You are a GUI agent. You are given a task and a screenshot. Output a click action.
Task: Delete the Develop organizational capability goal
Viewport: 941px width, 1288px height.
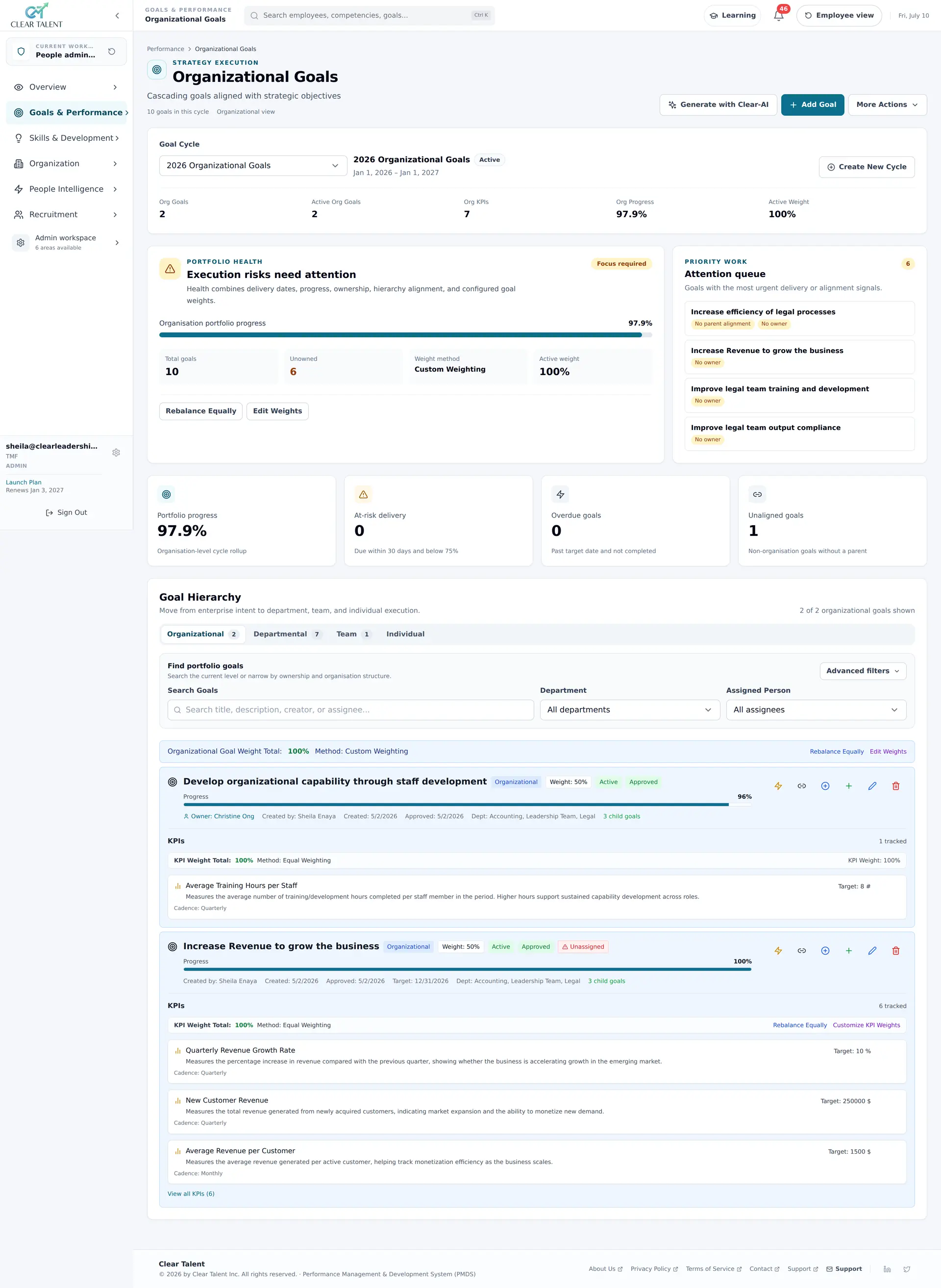click(895, 786)
